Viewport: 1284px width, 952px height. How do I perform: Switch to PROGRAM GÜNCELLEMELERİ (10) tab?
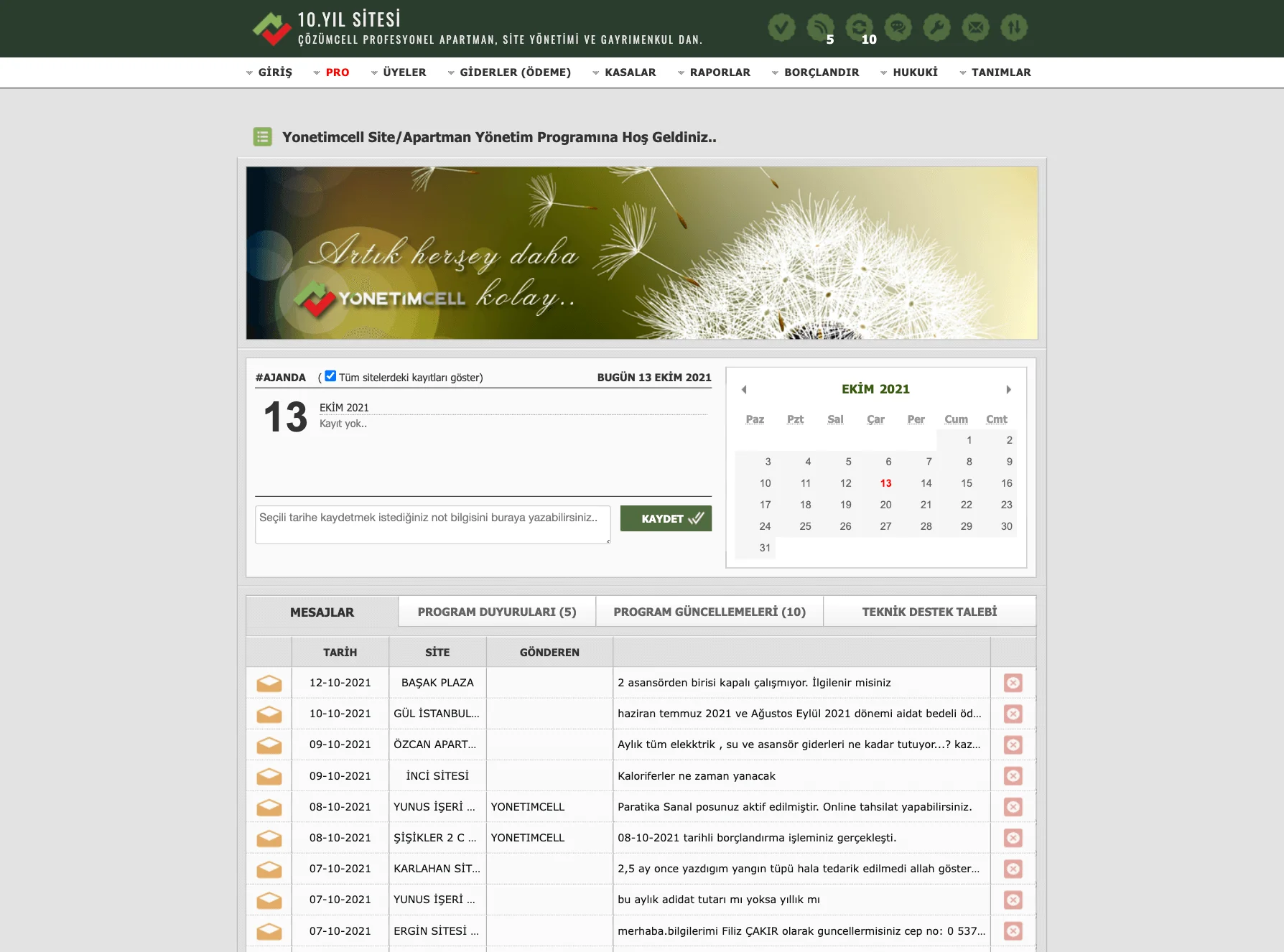coord(710,612)
